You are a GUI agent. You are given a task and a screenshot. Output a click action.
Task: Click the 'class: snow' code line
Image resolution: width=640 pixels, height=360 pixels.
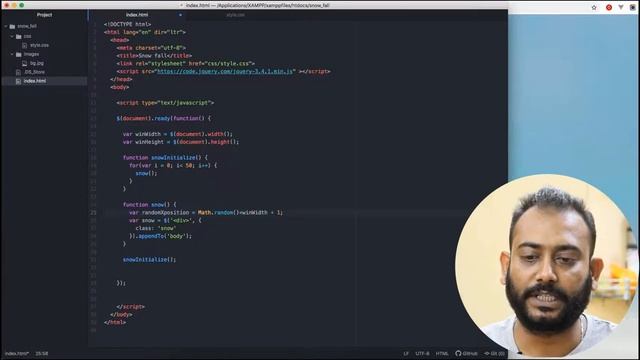click(155, 228)
